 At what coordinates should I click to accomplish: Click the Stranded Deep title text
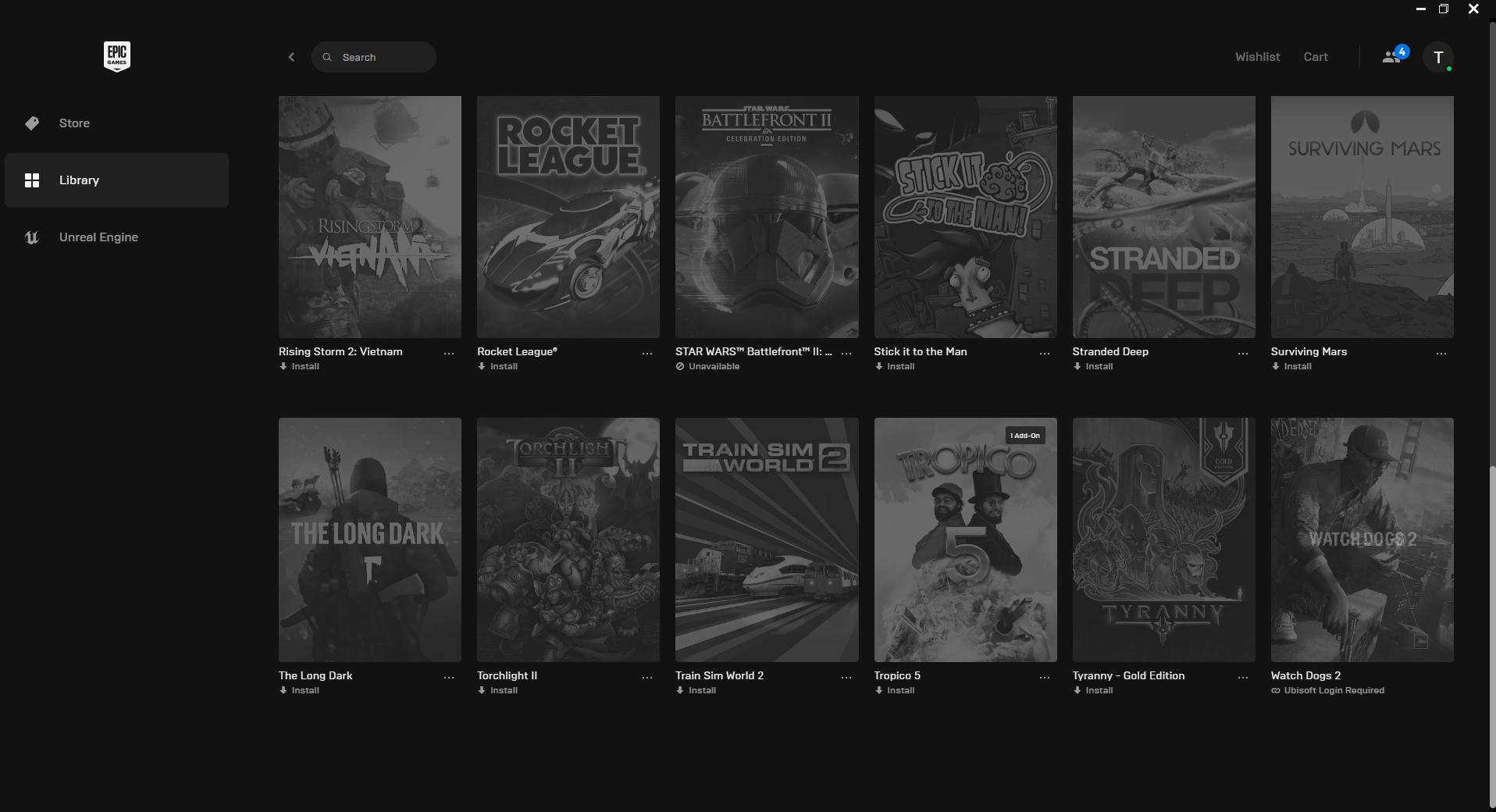[1110, 351]
